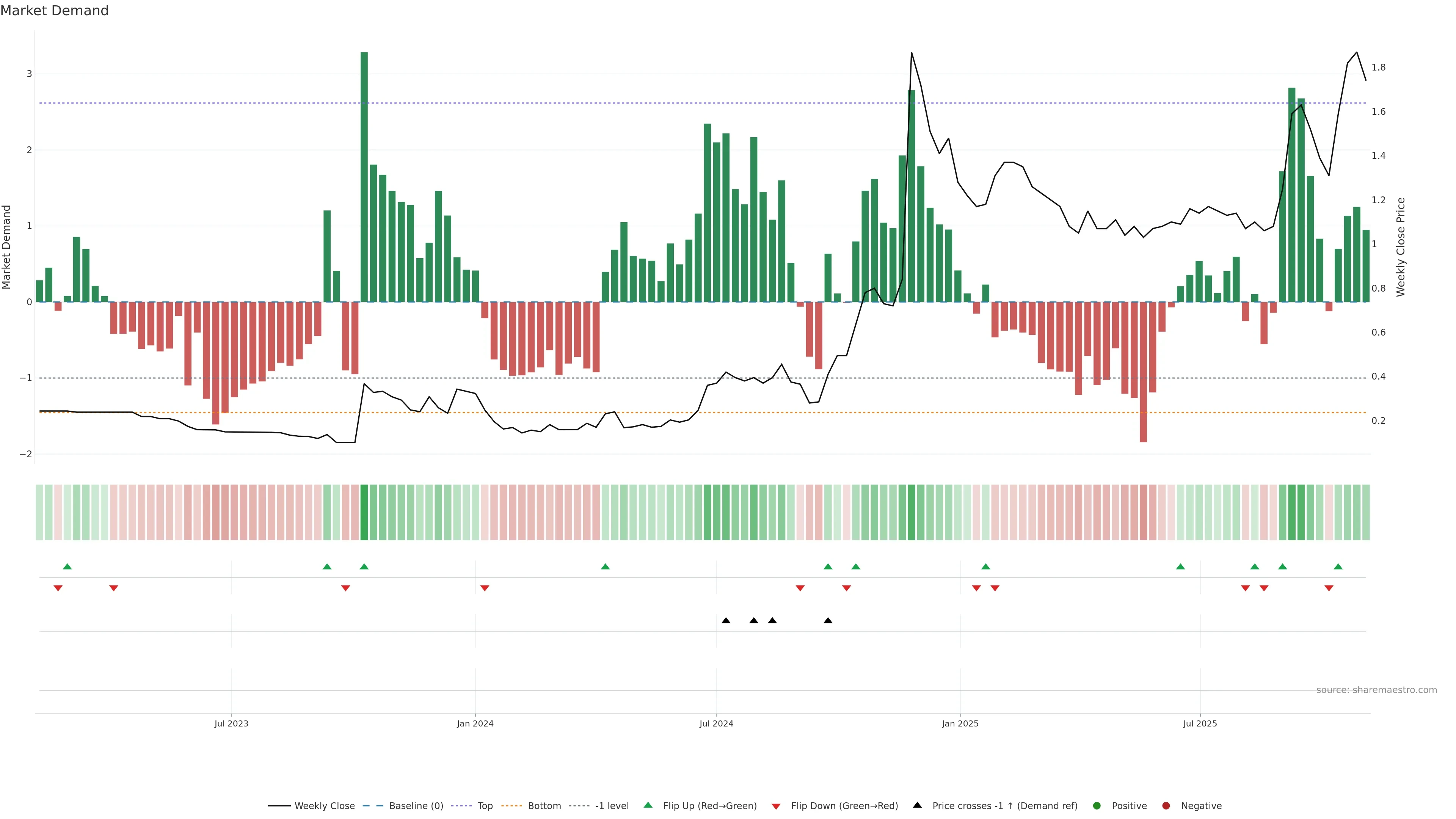Click the Market Demand chart title
The width and height of the screenshot is (1456, 819).
[x=54, y=11]
